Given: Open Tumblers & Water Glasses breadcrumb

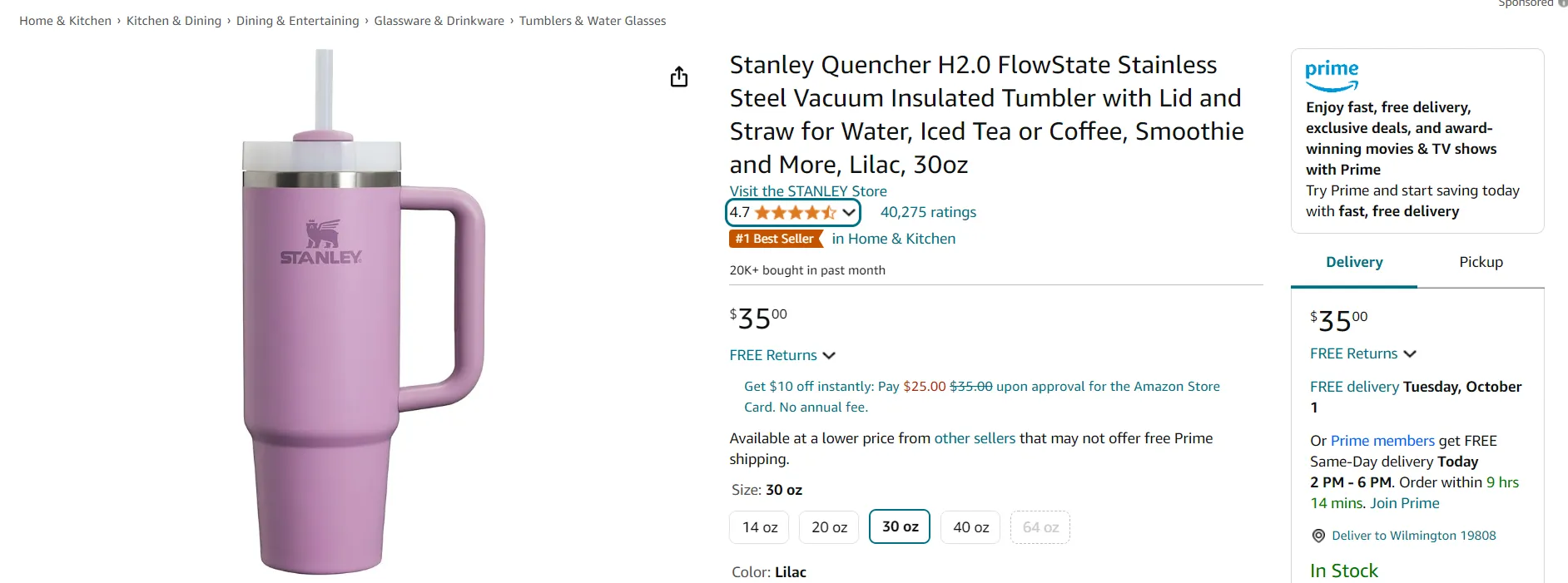Looking at the screenshot, I should click(593, 21).
